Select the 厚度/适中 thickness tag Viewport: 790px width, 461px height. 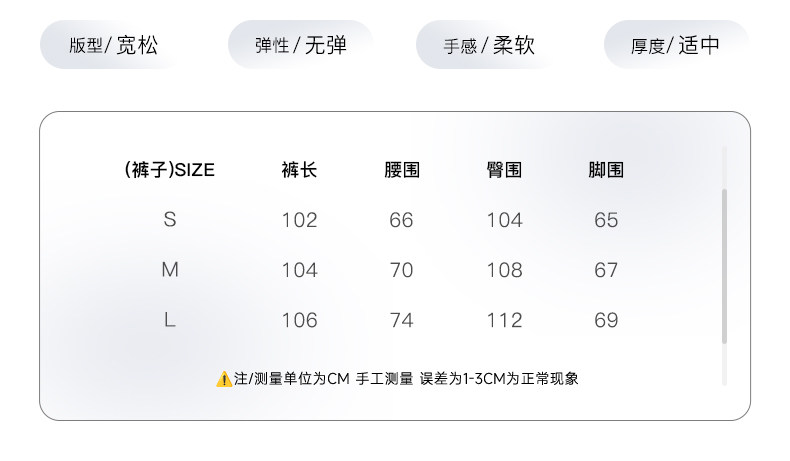(675, 45)
